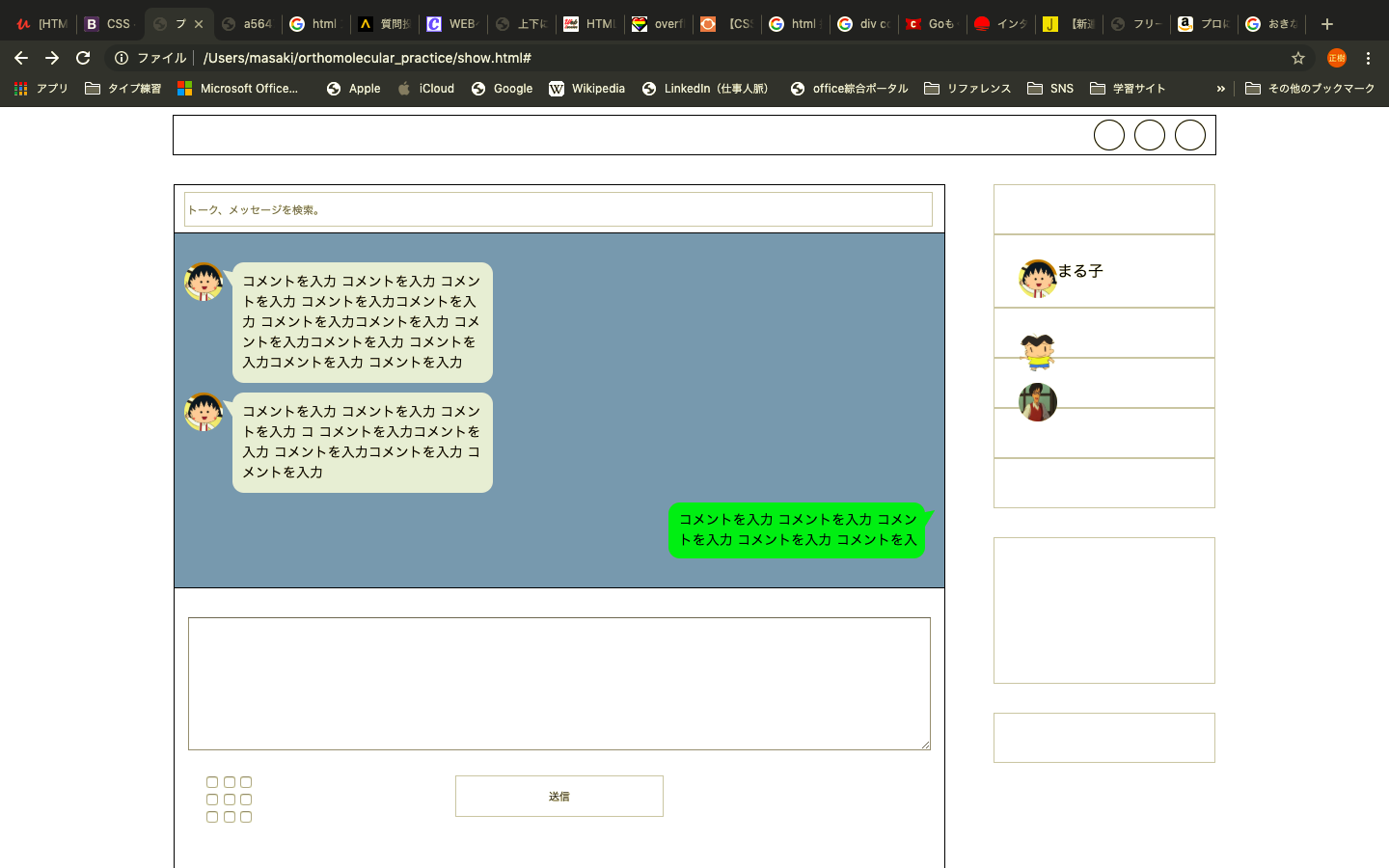Click the leftmost circle in the header bar
Image resolution: width=1389 pixels, height=868 pixels.
coord(1108,135)
